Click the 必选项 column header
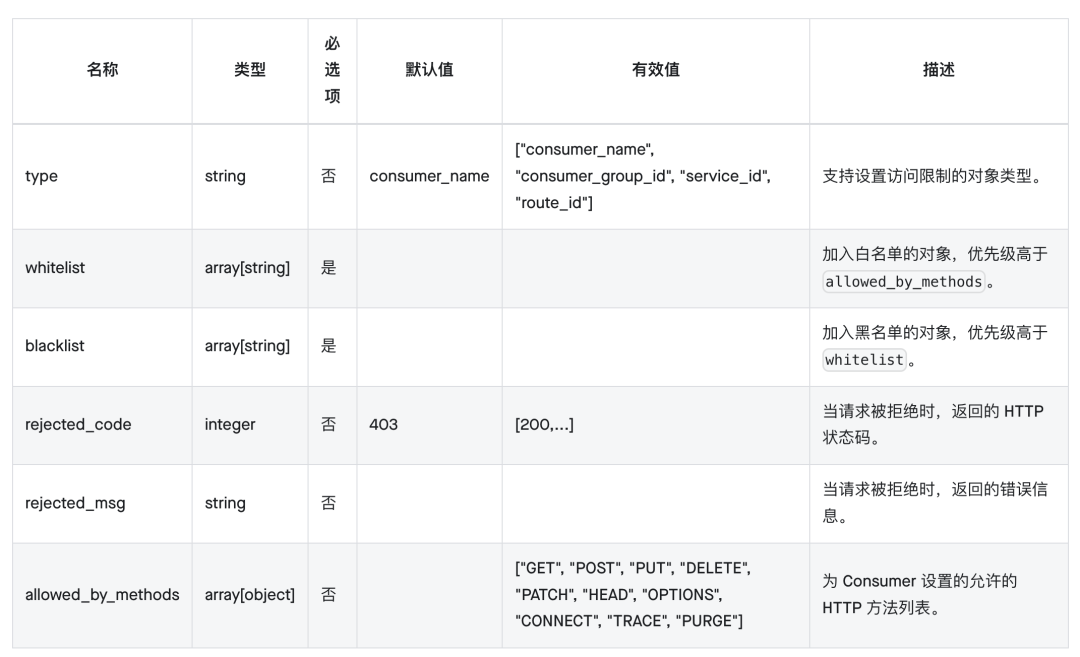This screenshot has height=657, width=1080. pos(332,70)
